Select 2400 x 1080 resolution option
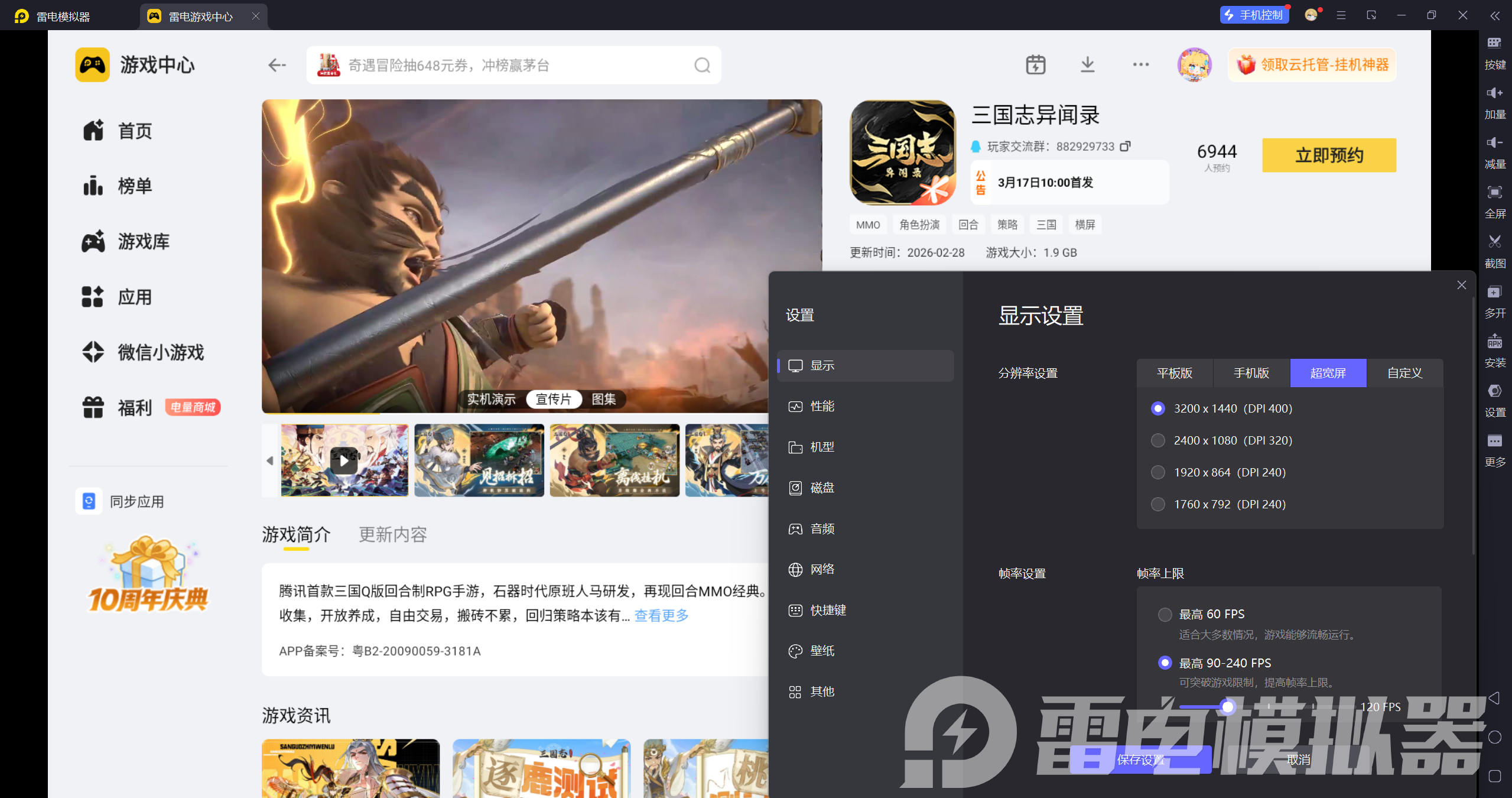The width and height of the screenshot is (1512, 798). tap(1158, 440)
